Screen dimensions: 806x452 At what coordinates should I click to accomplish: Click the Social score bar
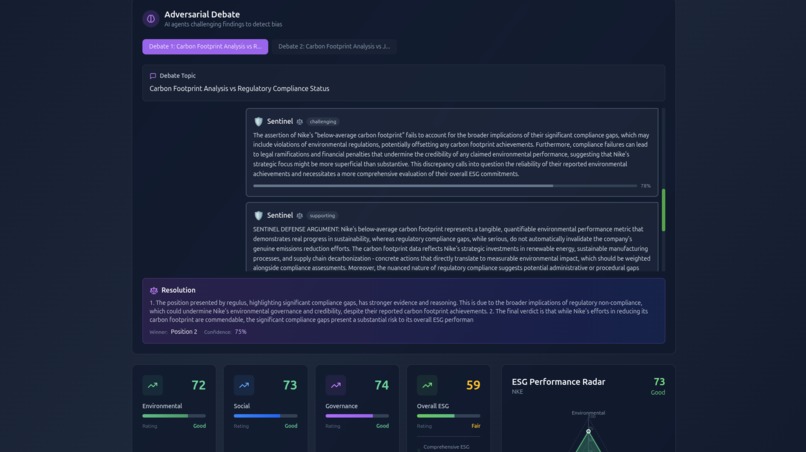click(265, 415)
